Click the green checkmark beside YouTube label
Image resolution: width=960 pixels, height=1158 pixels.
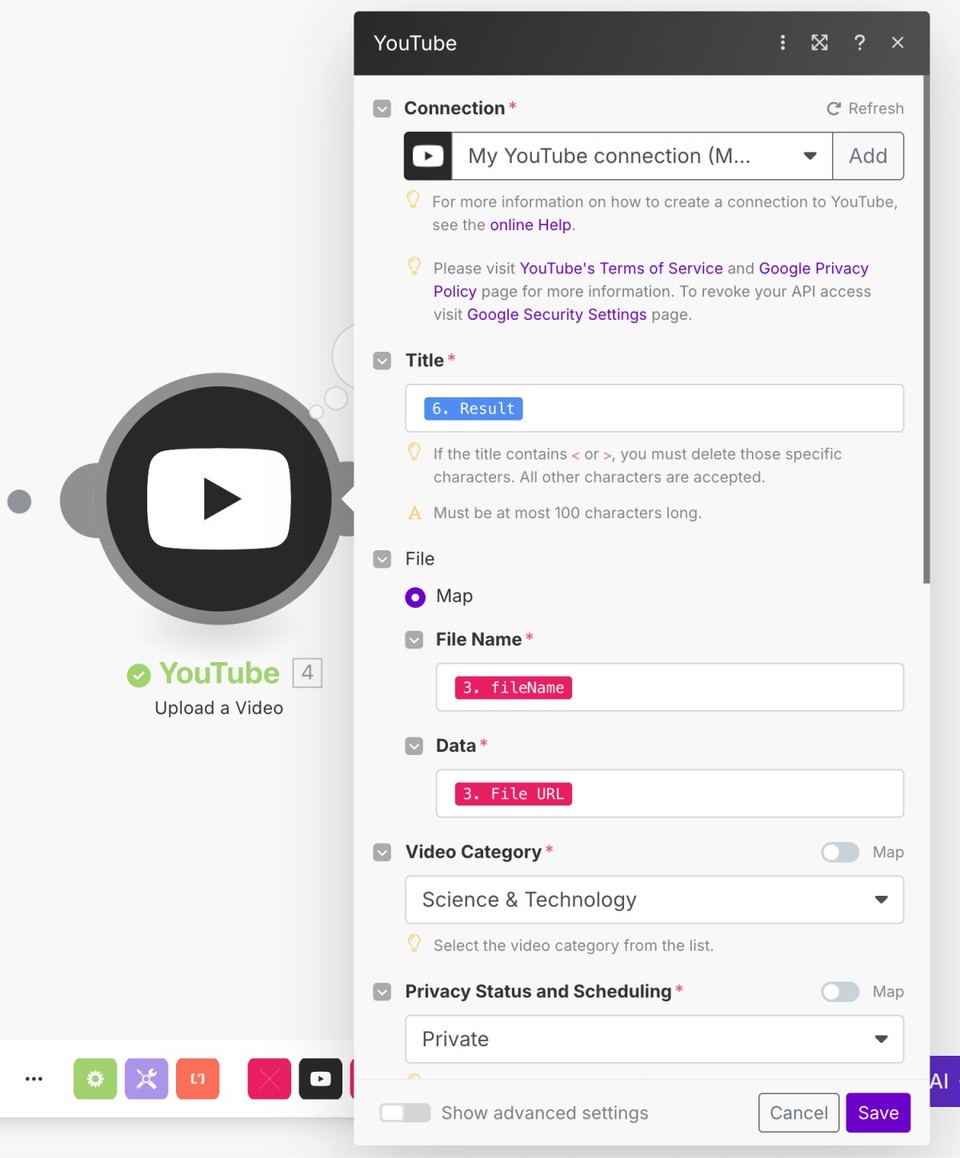[x=138, y=675]
